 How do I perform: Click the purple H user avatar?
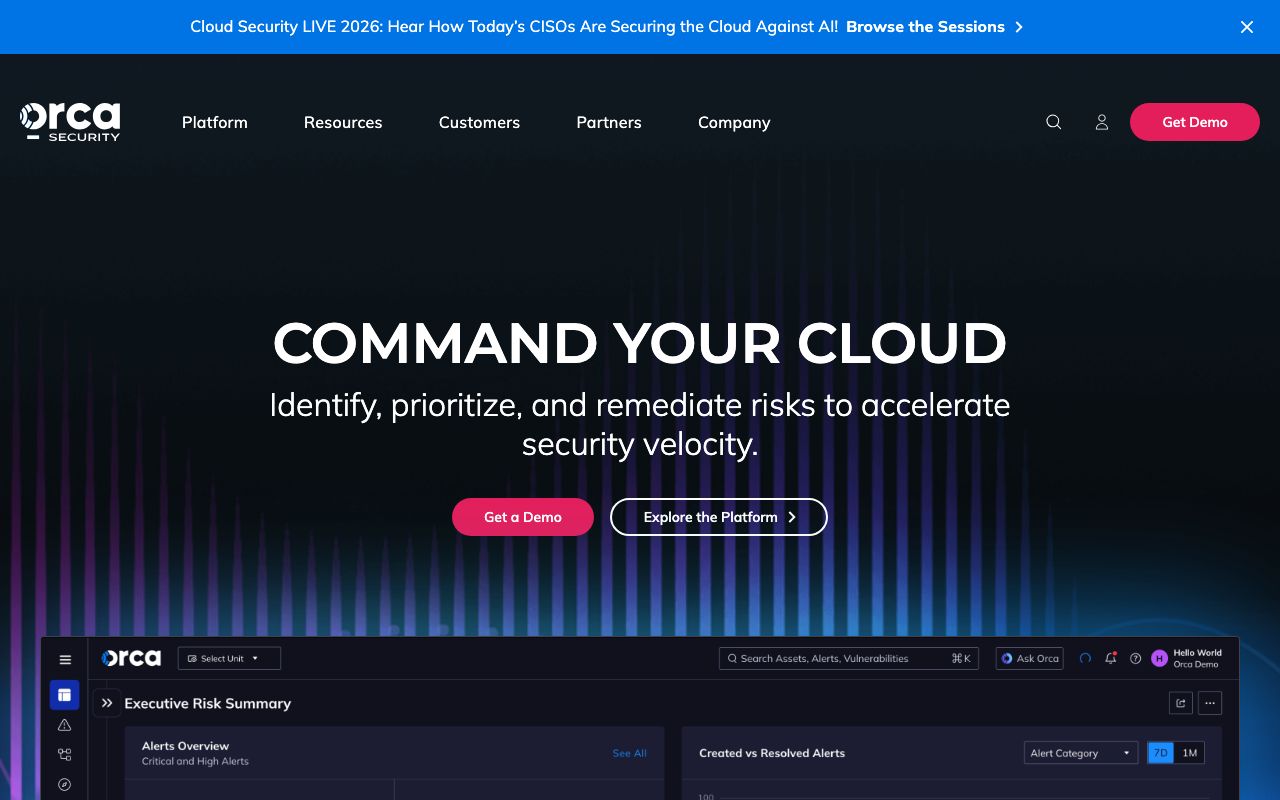click(x=1159, y=658)
